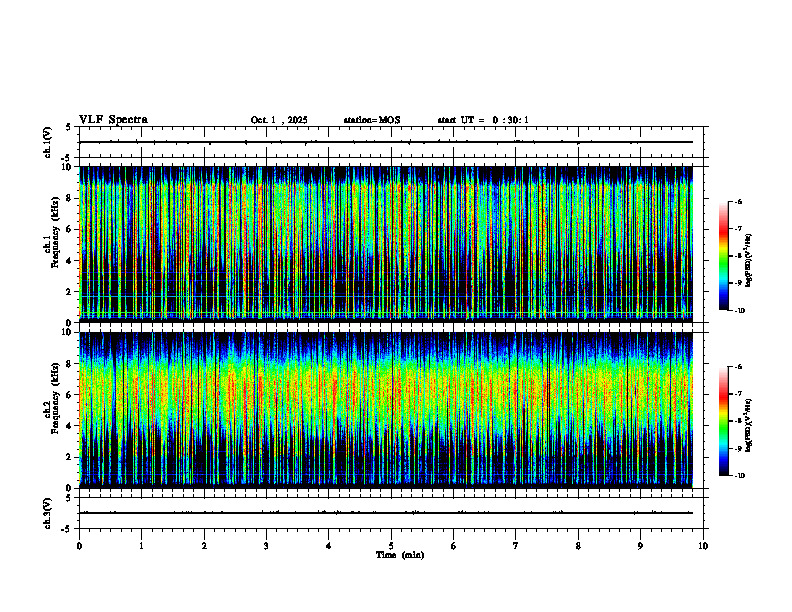Screen dimensions: 792x612
Task: Click the "-9" label on ch.2 colorbar
Action: coord(738,448)
